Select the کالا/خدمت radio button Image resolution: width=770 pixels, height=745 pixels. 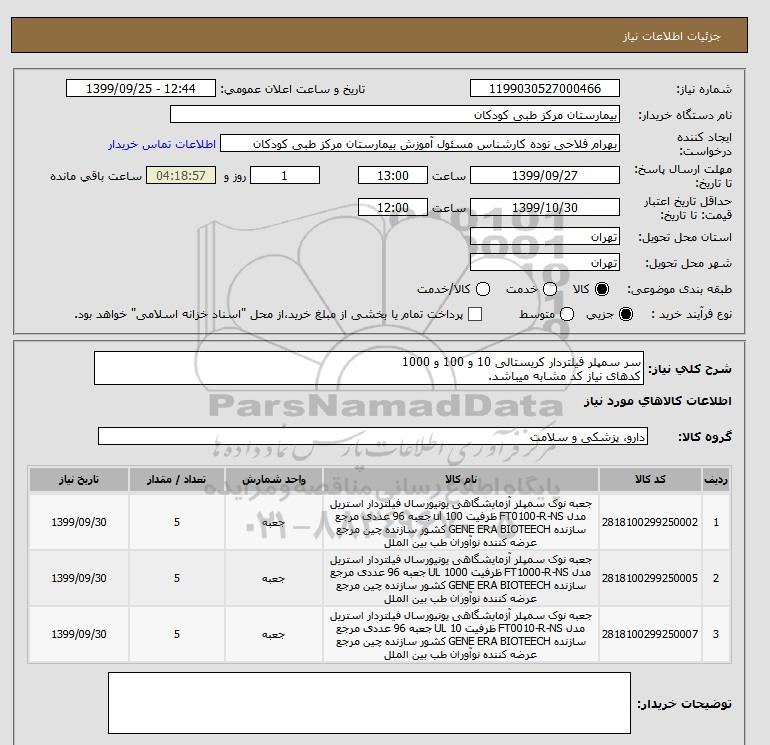[483, 289]
